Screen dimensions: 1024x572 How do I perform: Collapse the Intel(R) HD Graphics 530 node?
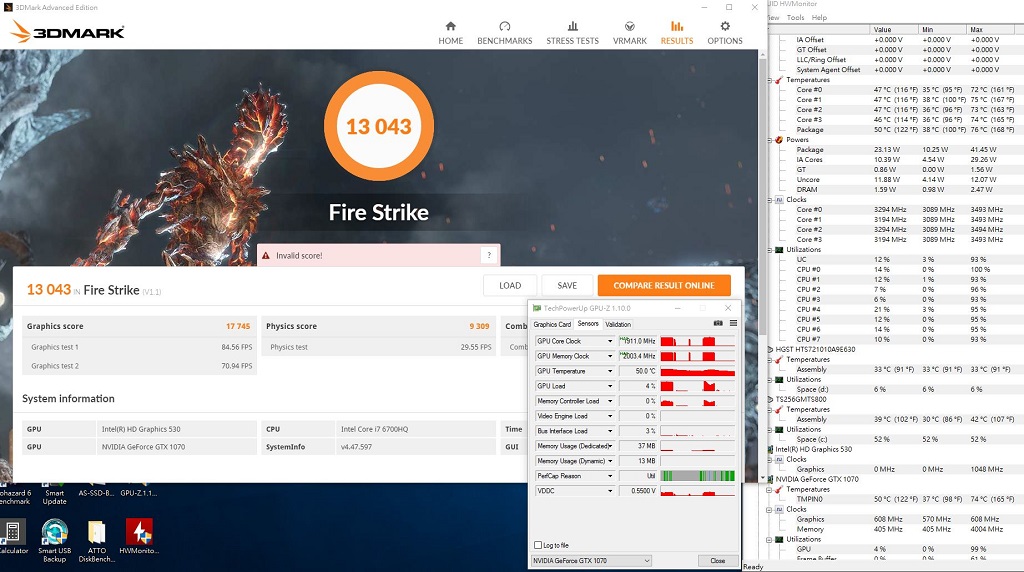coord(770,449)
